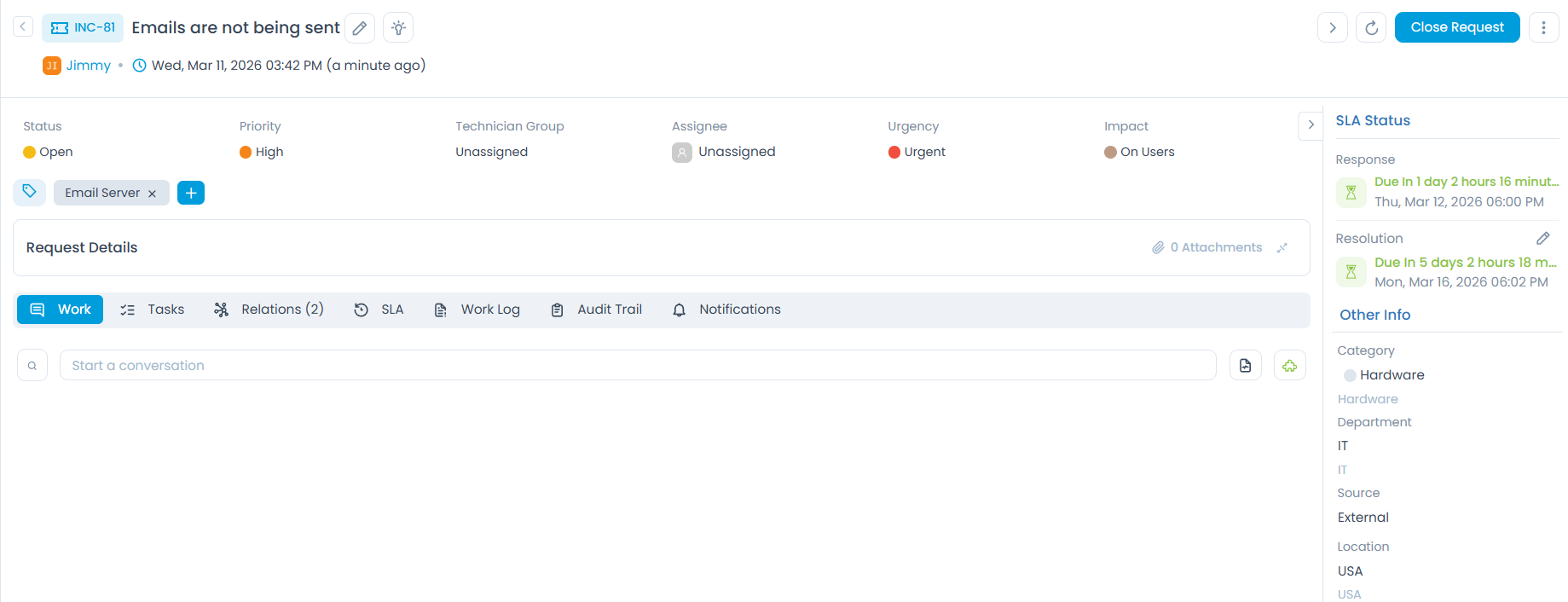Image resolution: width=1568 pixels, height=602 pixels.
Task: Click the add tag plus button
Action: click(191, 193)
